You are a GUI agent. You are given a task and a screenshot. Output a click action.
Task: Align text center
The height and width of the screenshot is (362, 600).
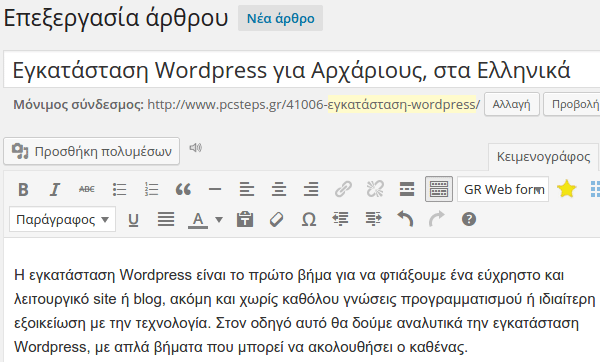(x=279, y=189)
